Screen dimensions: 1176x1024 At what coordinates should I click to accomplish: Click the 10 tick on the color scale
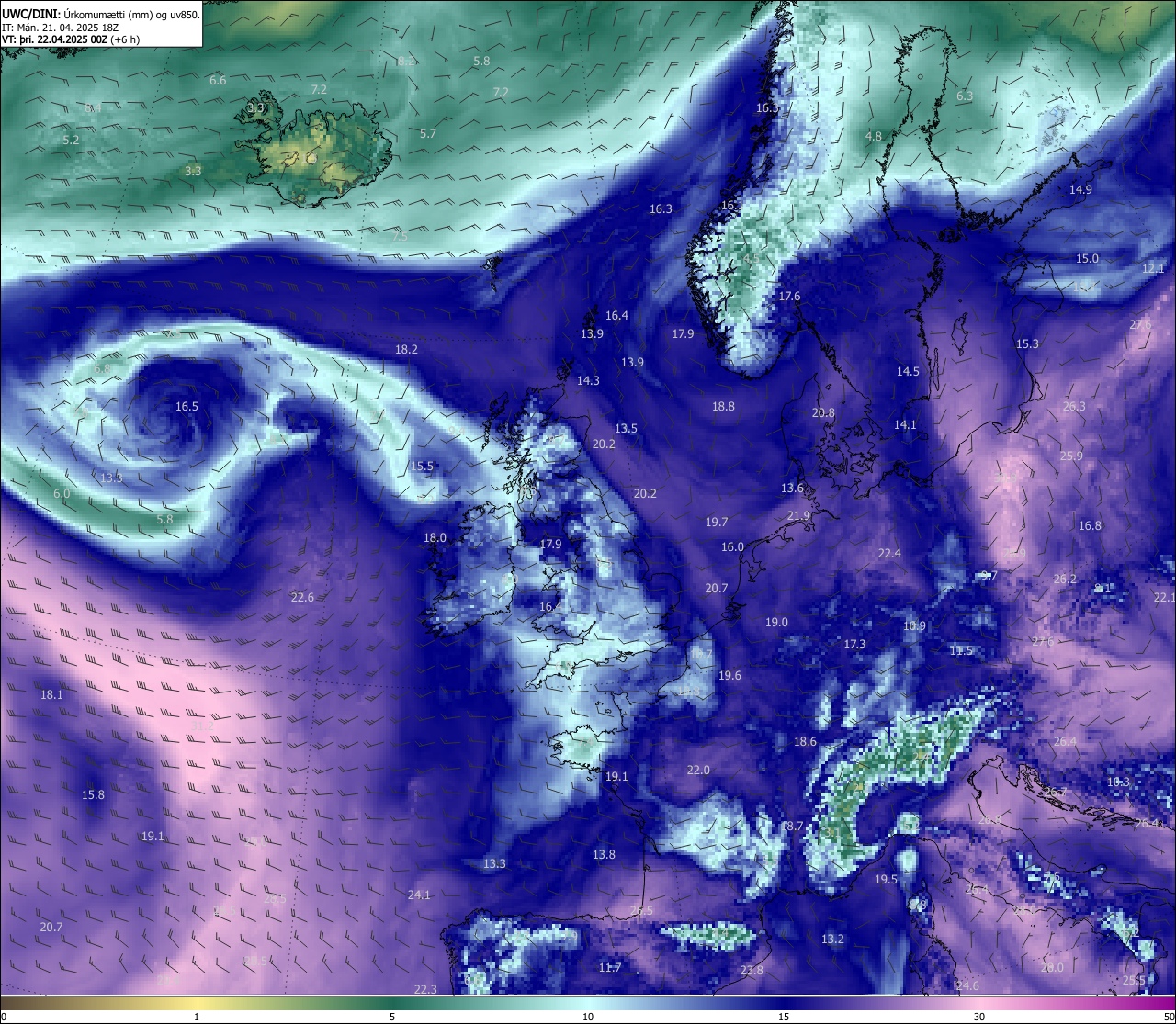(588, 1017)
